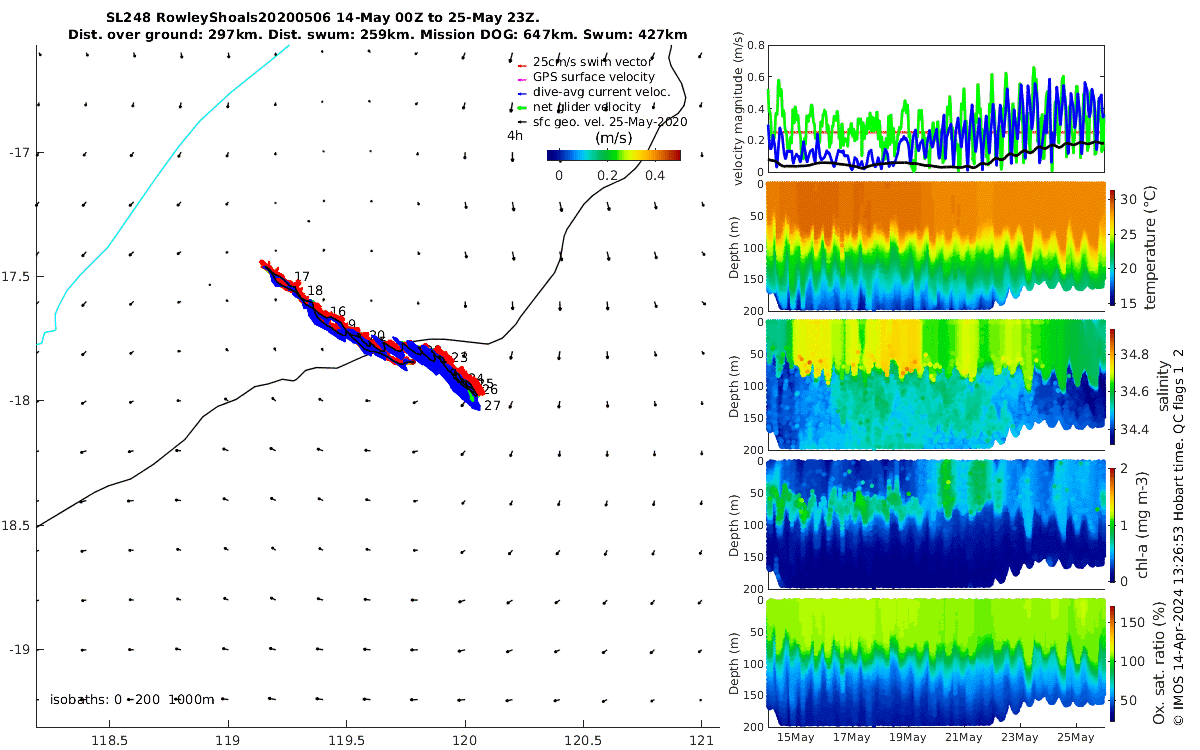
Task: Click day marker '18' on the glider track
Action: (315, 291)
